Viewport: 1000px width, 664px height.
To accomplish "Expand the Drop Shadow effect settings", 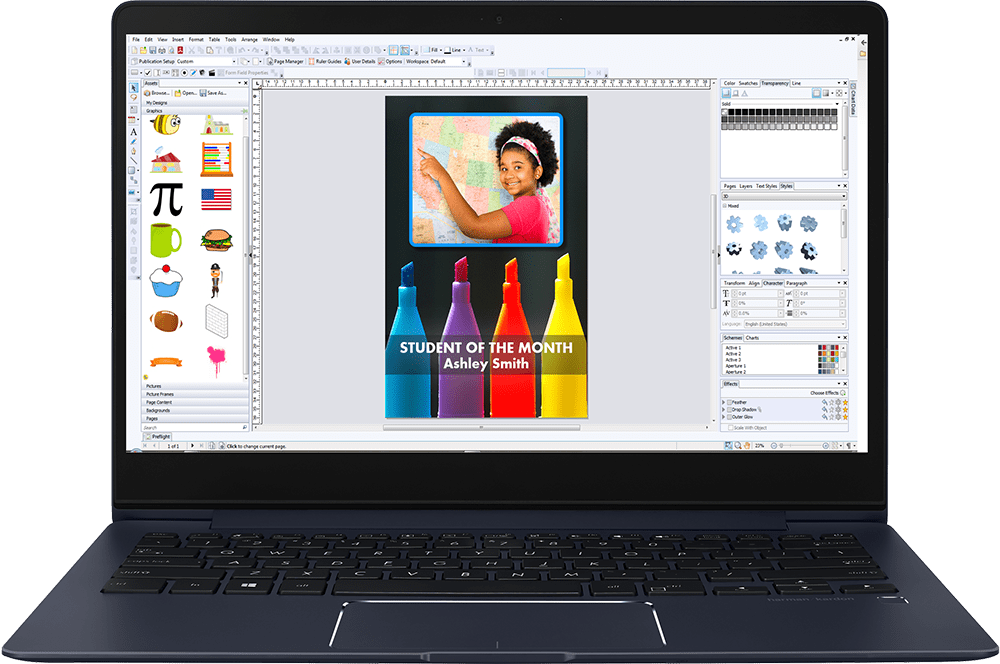I will click(722, 409).
